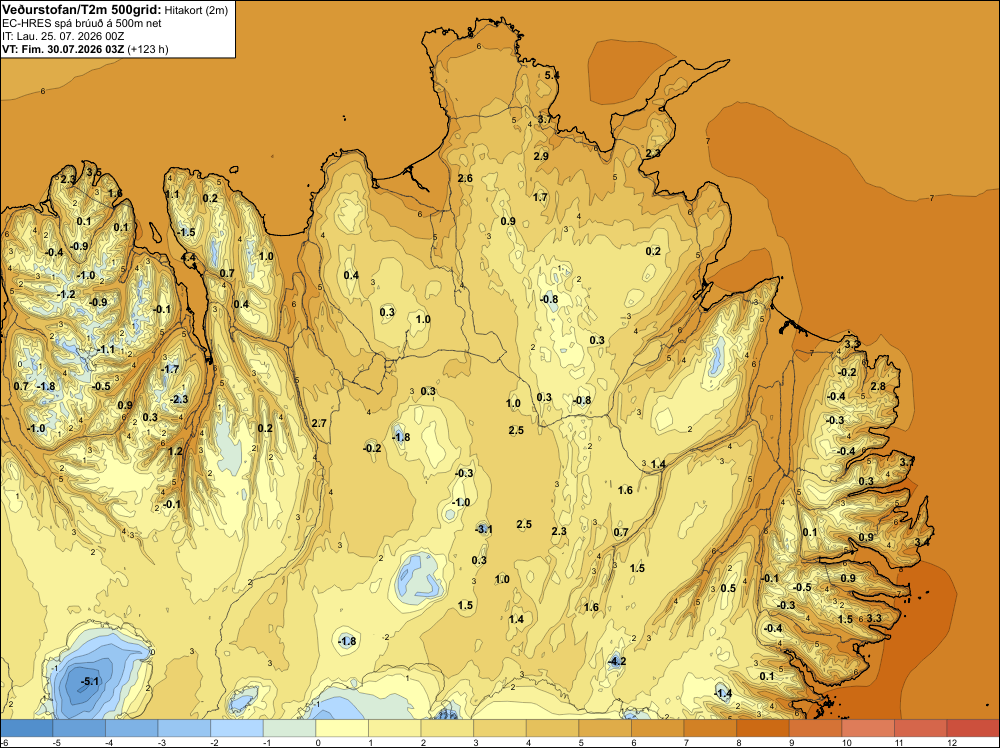The height and width of the screenshot is (748, 1000).
Task: Click the -1.2 temperature value
Action: (x=66, y=294)
